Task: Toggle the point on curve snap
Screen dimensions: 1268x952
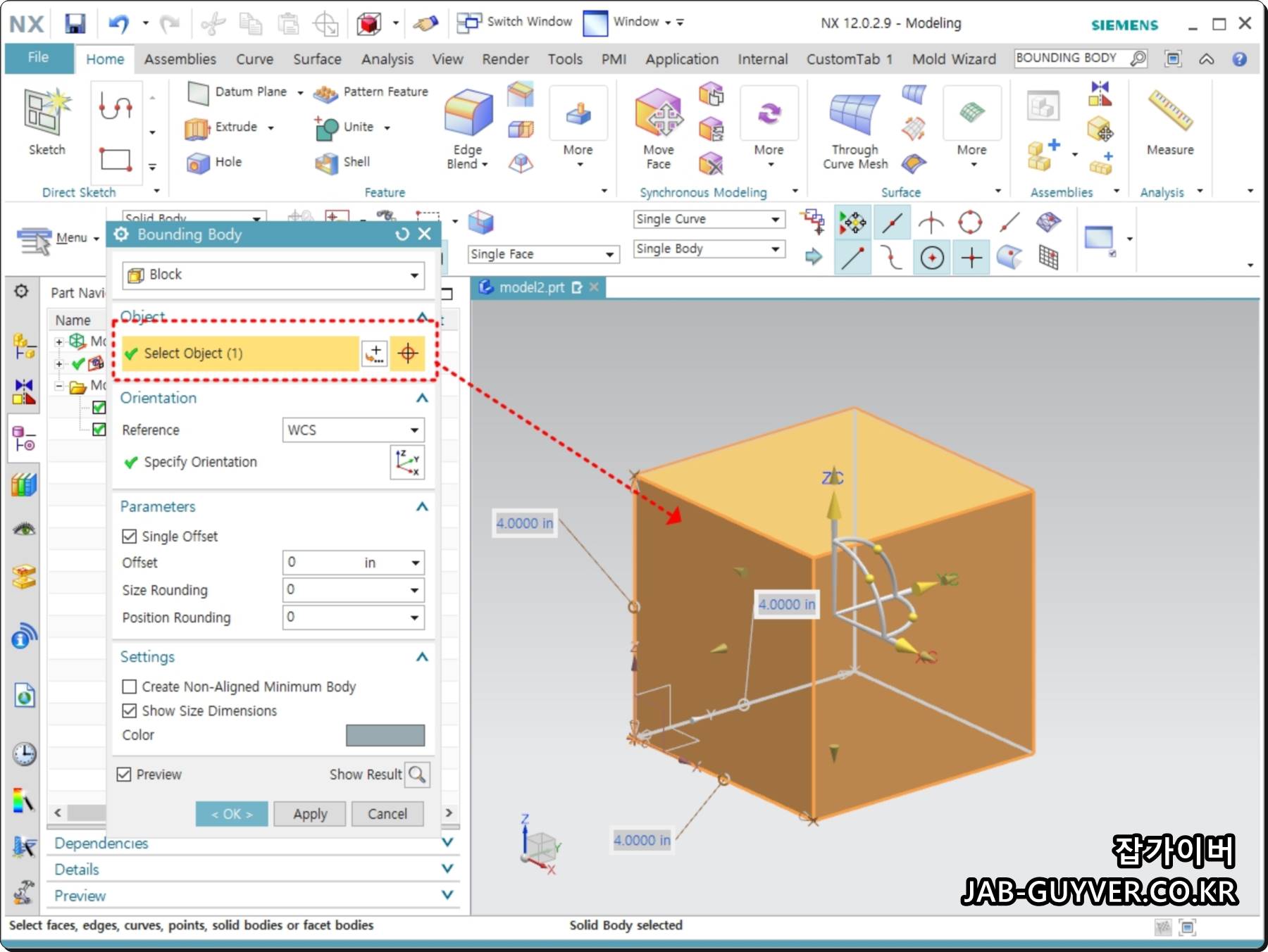Action: pos(1009,223)
